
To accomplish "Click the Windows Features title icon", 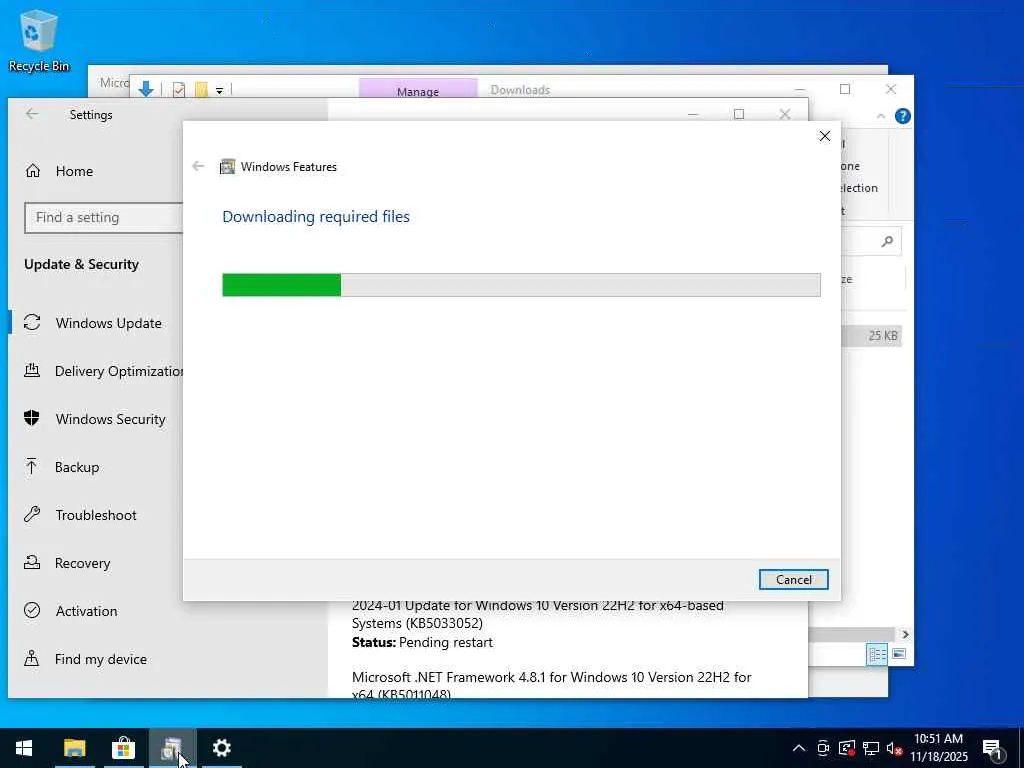I will [227, 167].
